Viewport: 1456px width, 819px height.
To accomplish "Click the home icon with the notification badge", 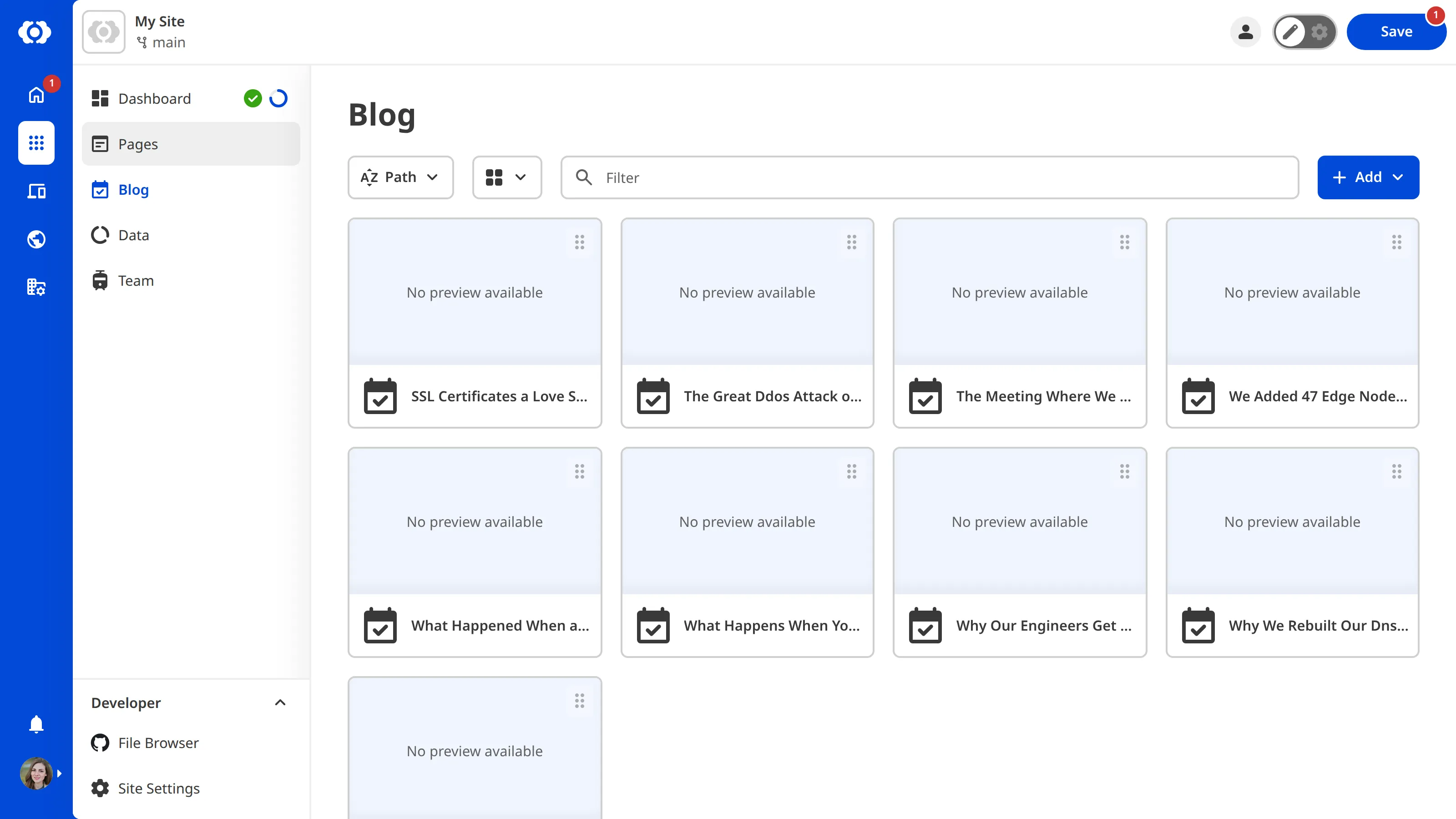I will pyautogui.click(x=35, y=94).
